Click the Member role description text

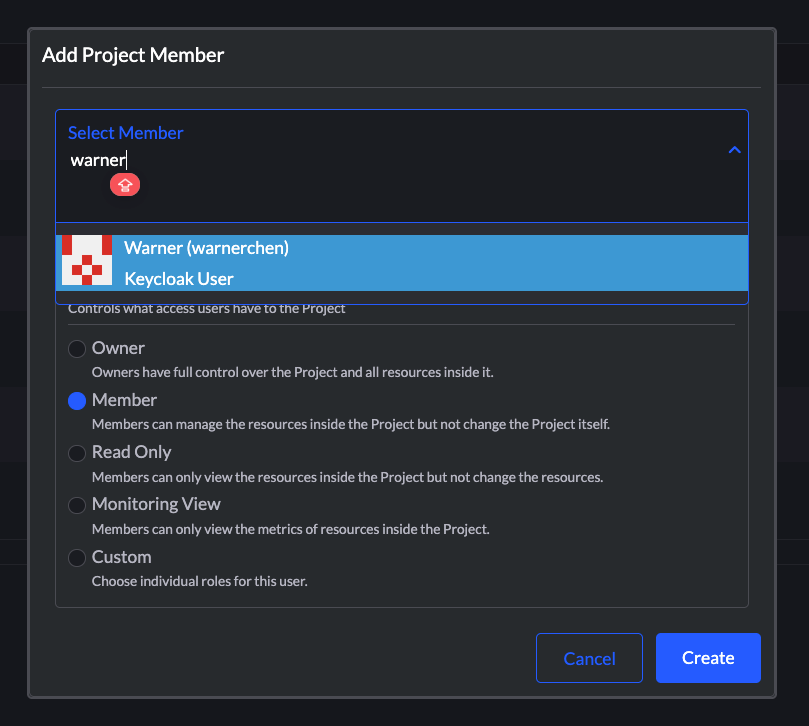(350, 424)
